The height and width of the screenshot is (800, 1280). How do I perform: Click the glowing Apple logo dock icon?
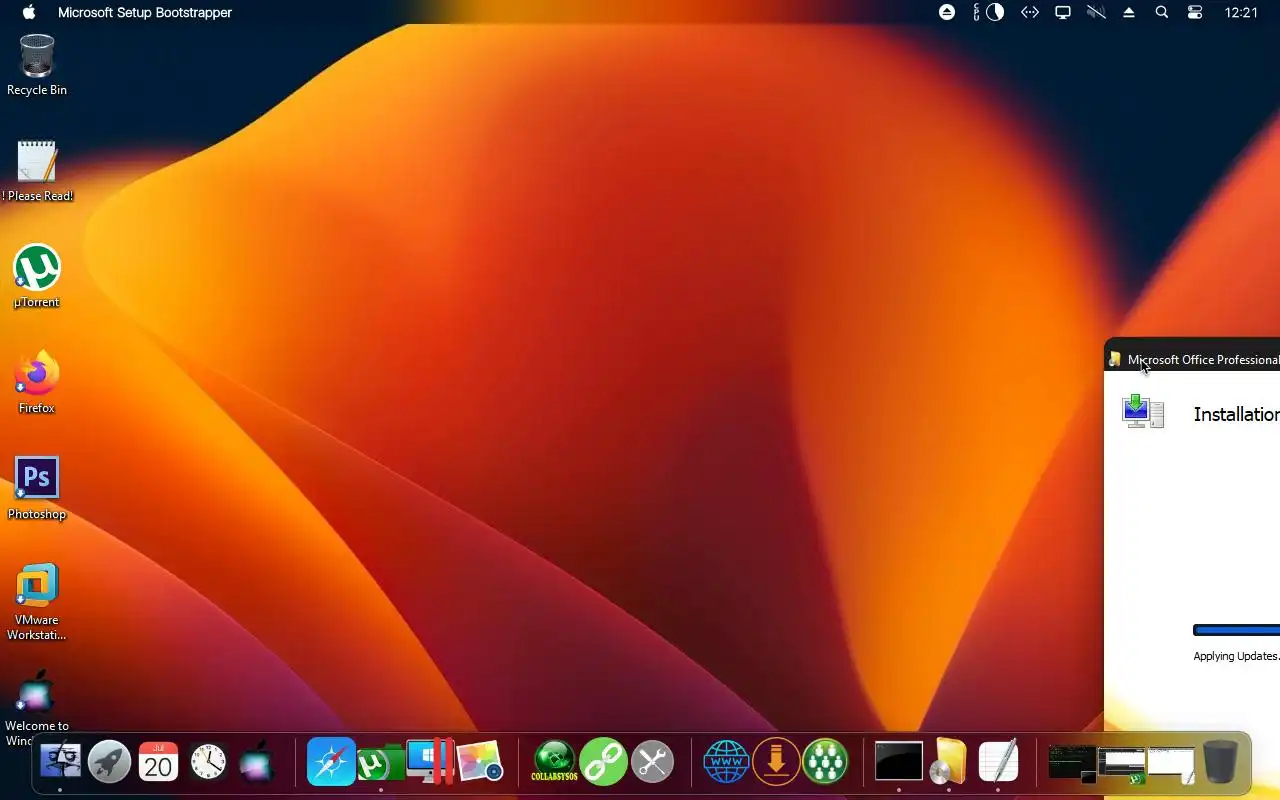pyautogui.click(x=257, y=762)
